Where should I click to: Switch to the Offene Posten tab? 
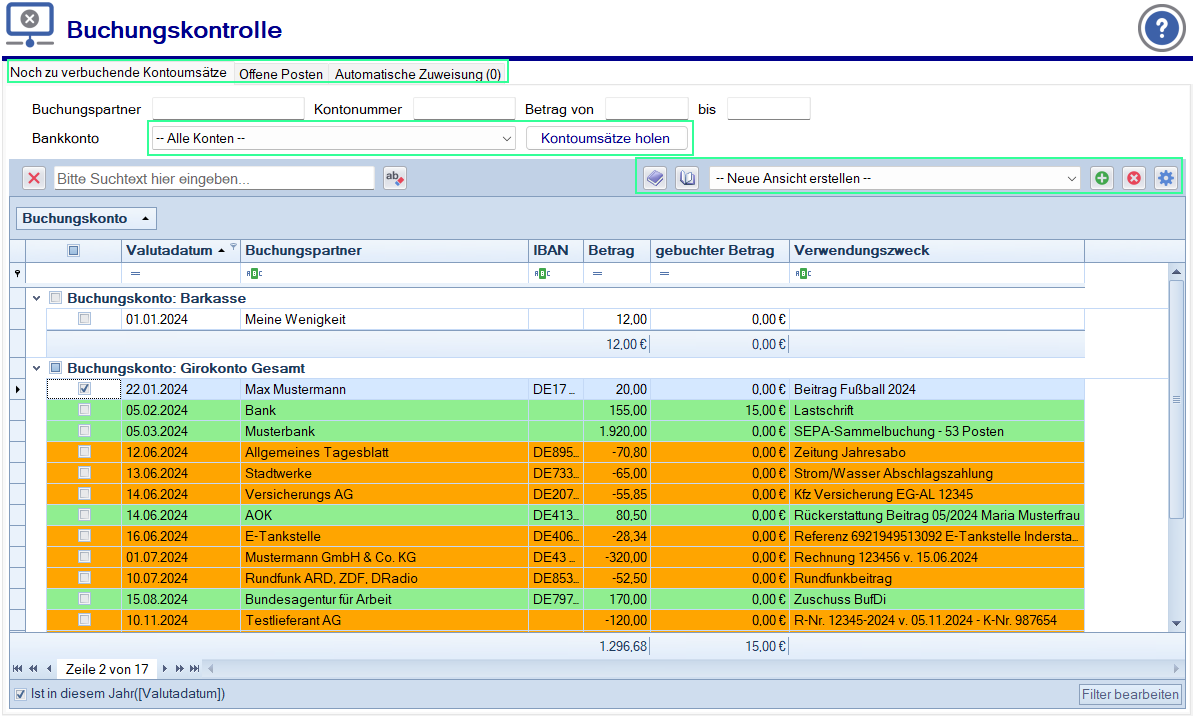tap(281, 74)
